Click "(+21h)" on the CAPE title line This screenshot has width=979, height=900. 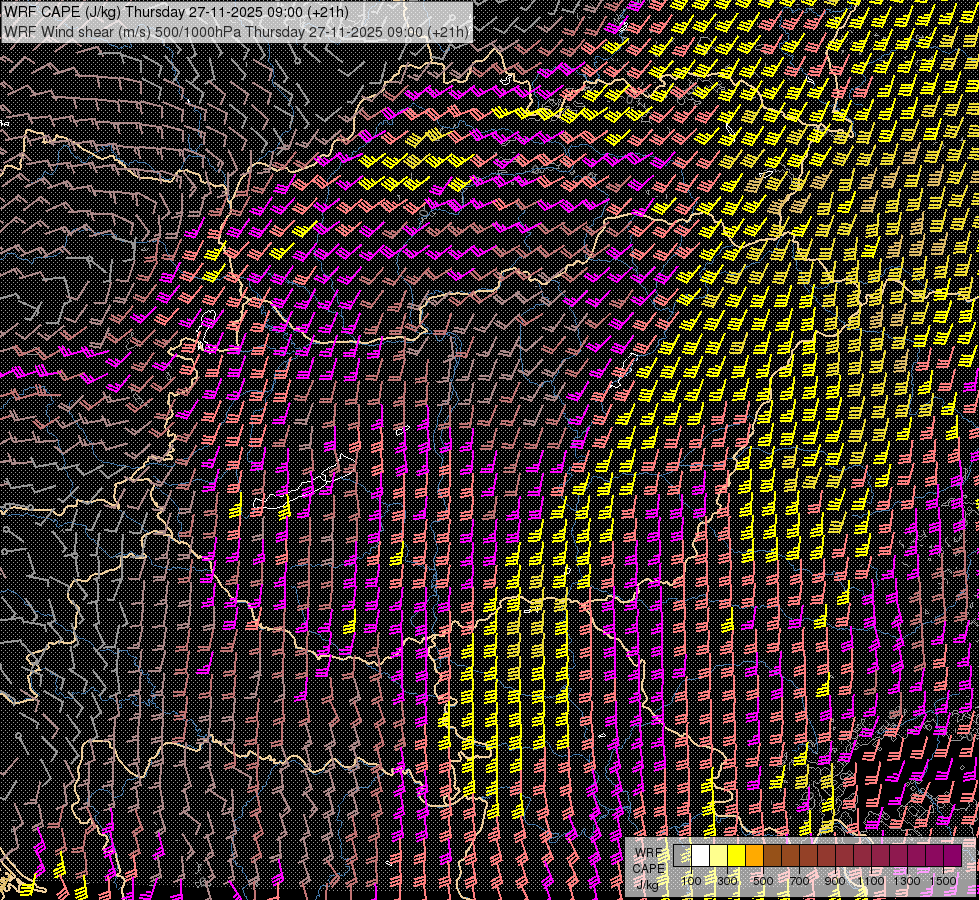click(x=327, y=12)
